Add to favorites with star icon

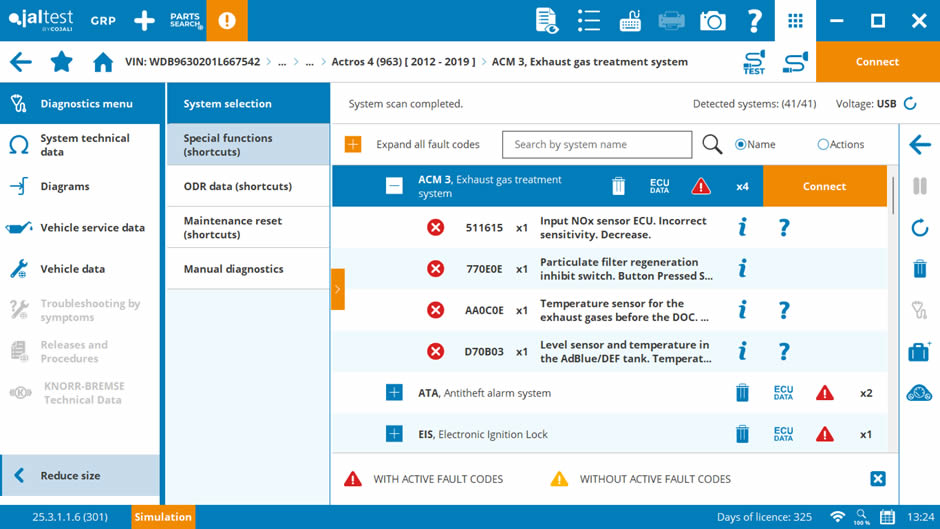click(61, 62)
